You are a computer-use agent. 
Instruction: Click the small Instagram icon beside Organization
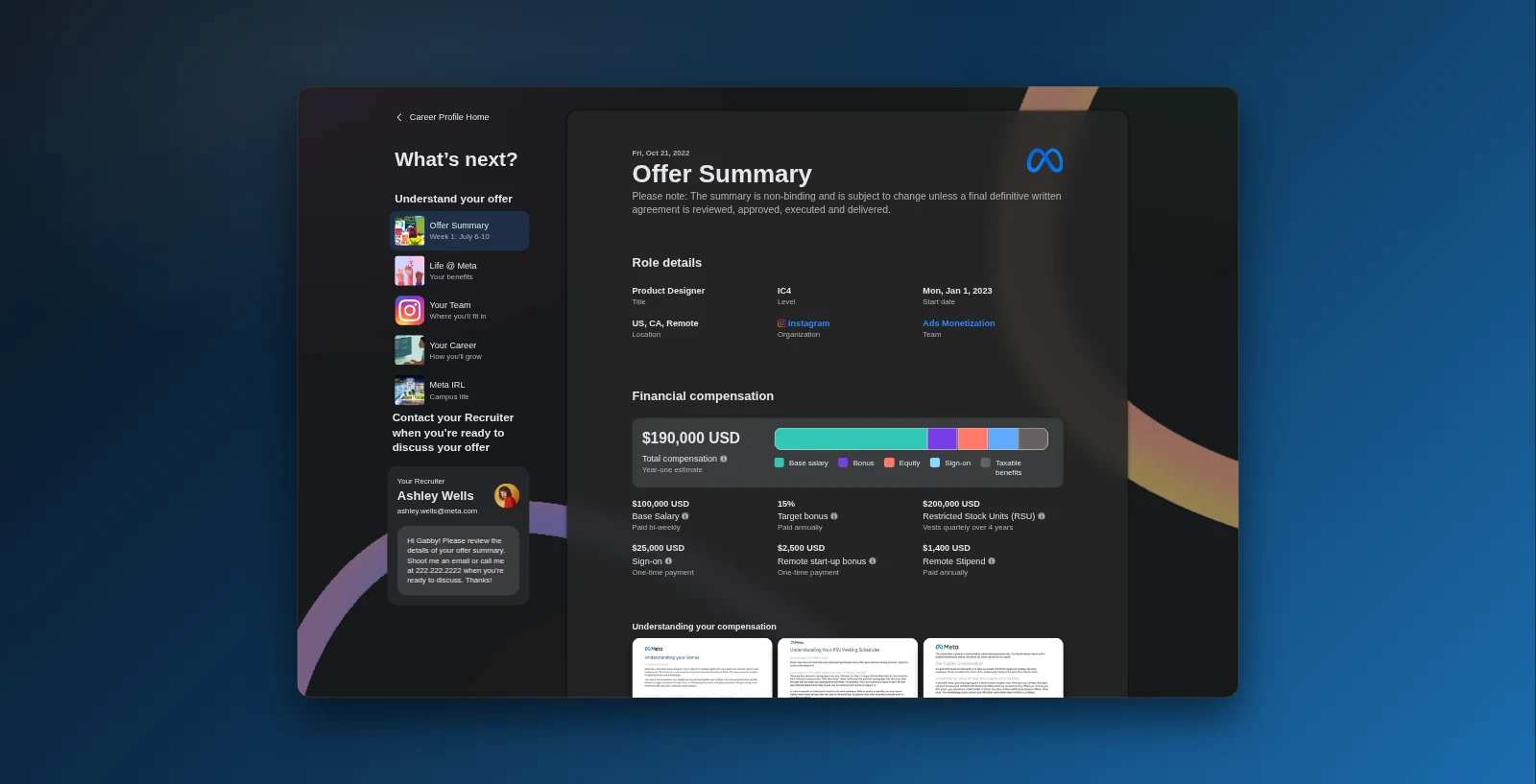pyautogui.click(x=781, y=323)
